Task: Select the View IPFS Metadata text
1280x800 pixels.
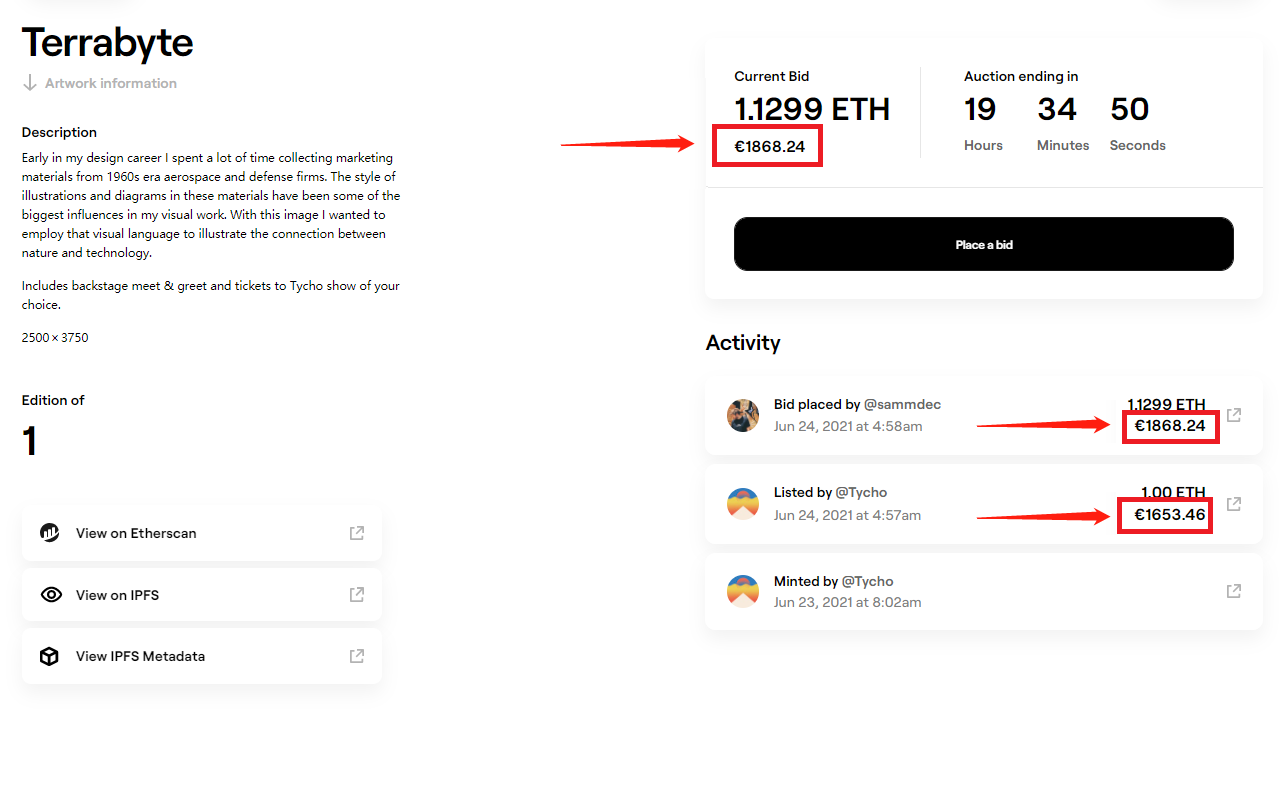Action: click(x=140, y=656)
